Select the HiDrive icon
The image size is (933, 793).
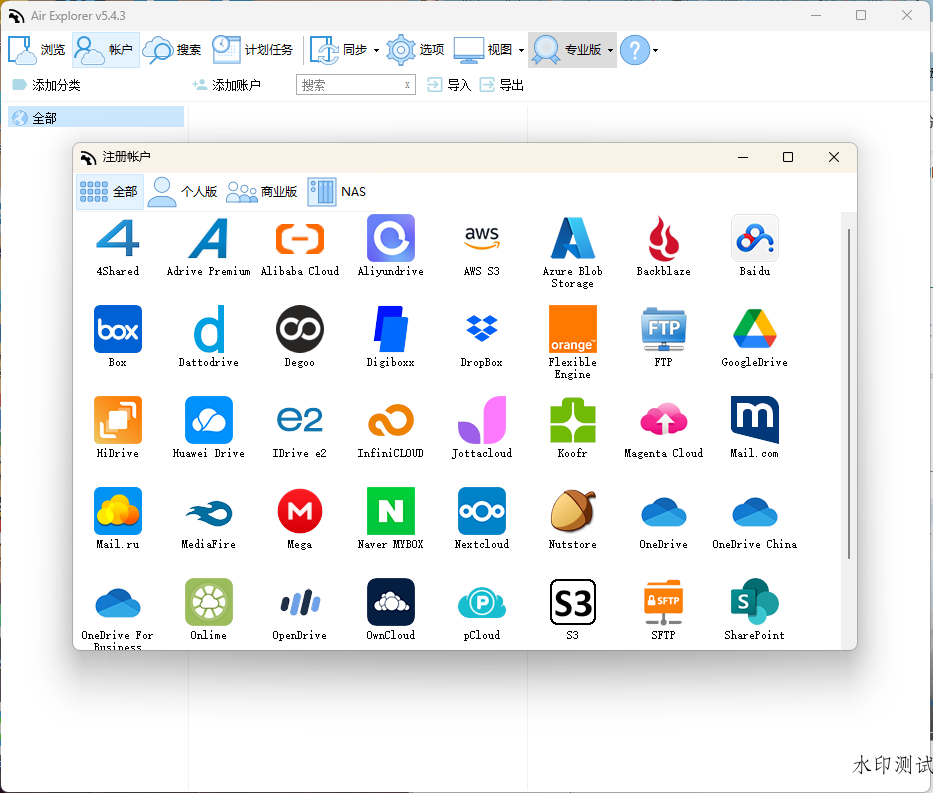click(x=118, y=420)
